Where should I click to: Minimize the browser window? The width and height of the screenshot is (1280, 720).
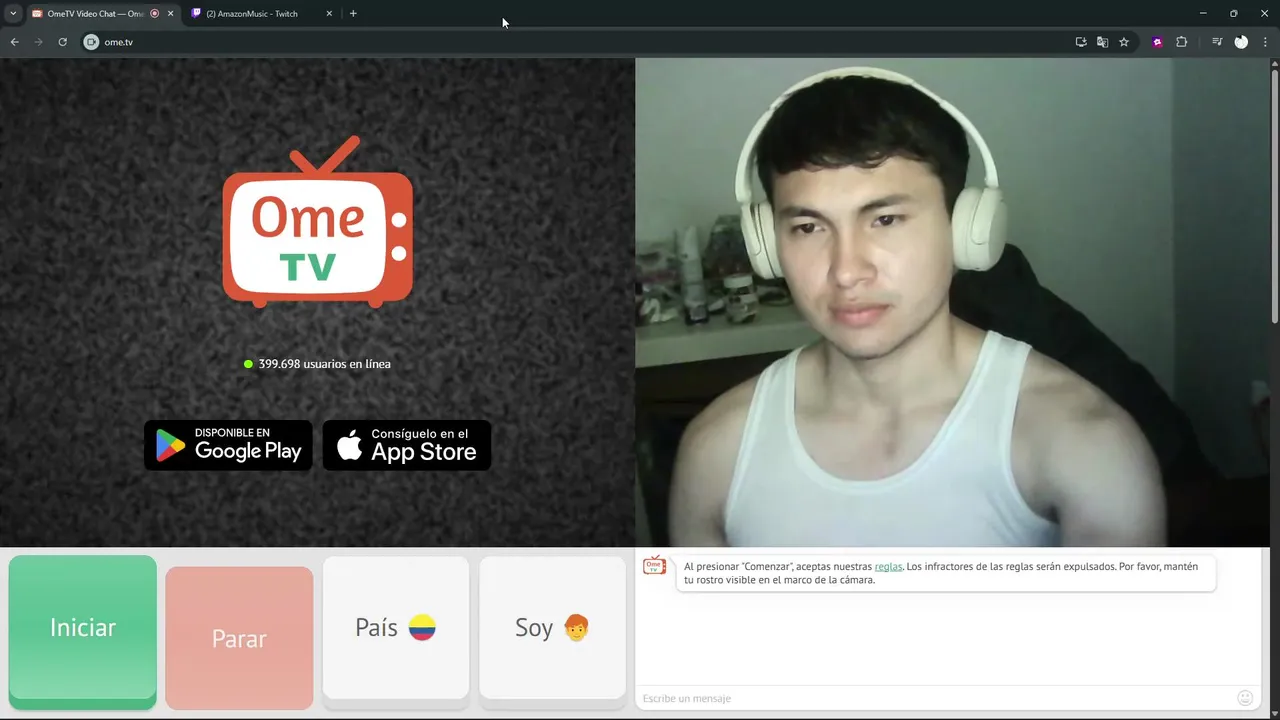1203,13
